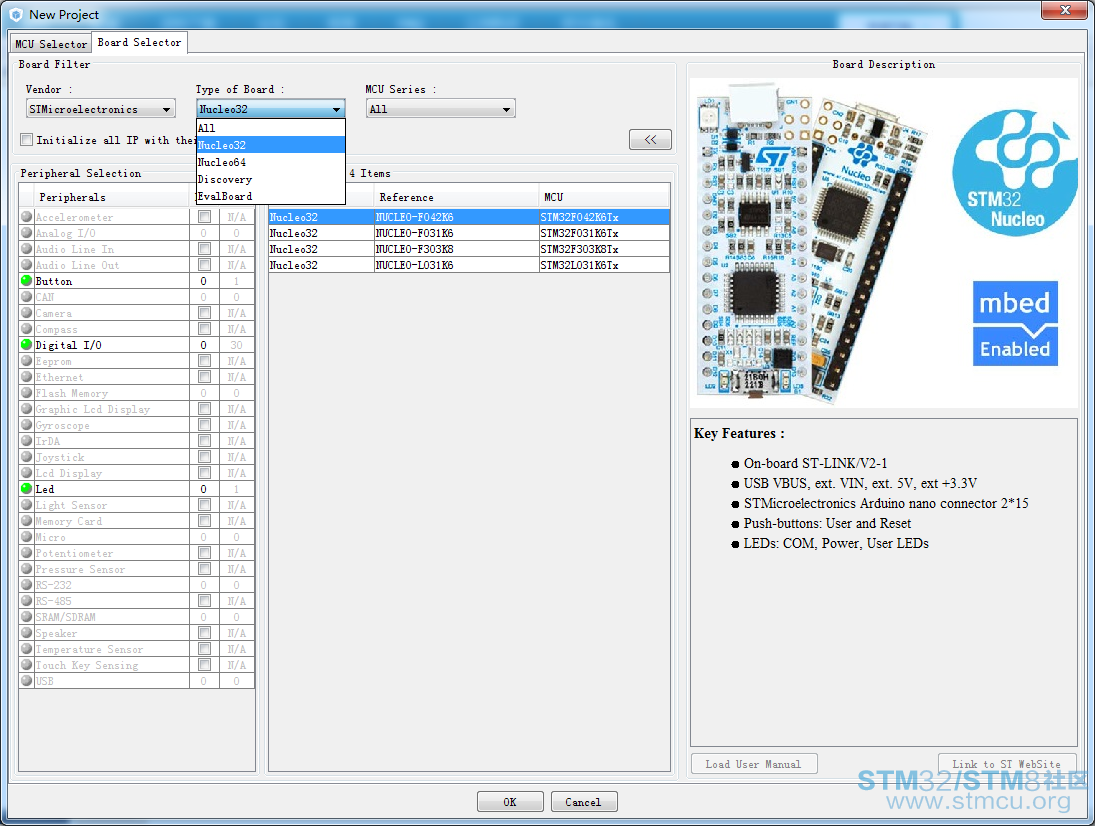Viewport: 1095px width, 826px height.
Task: Click the Compass gray indicator
Action: [x=27, y=329]
